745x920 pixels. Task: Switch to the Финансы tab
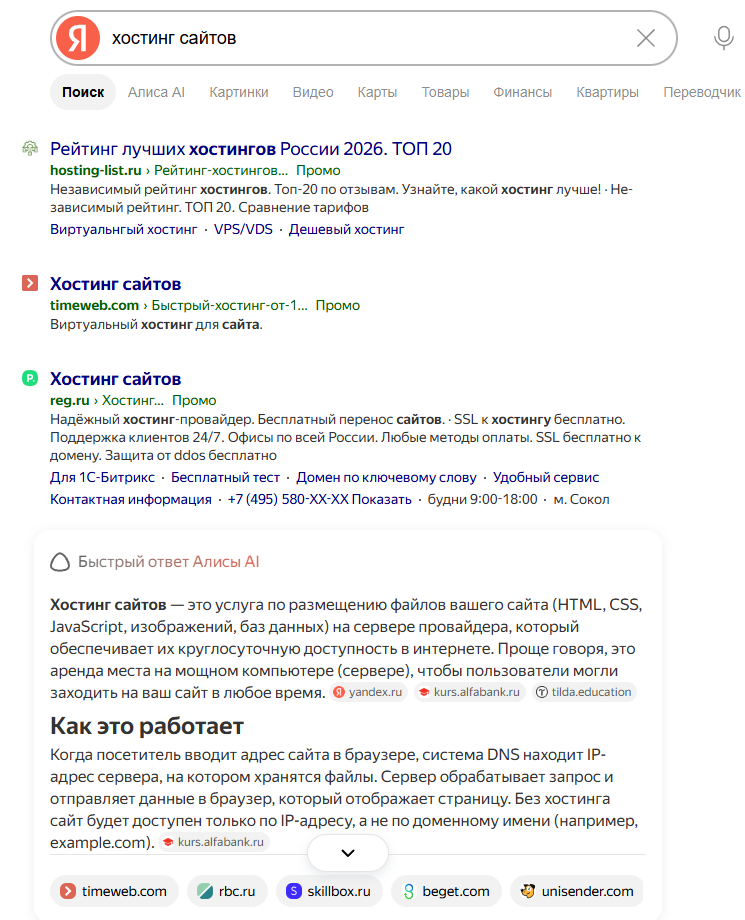(523, 92)
